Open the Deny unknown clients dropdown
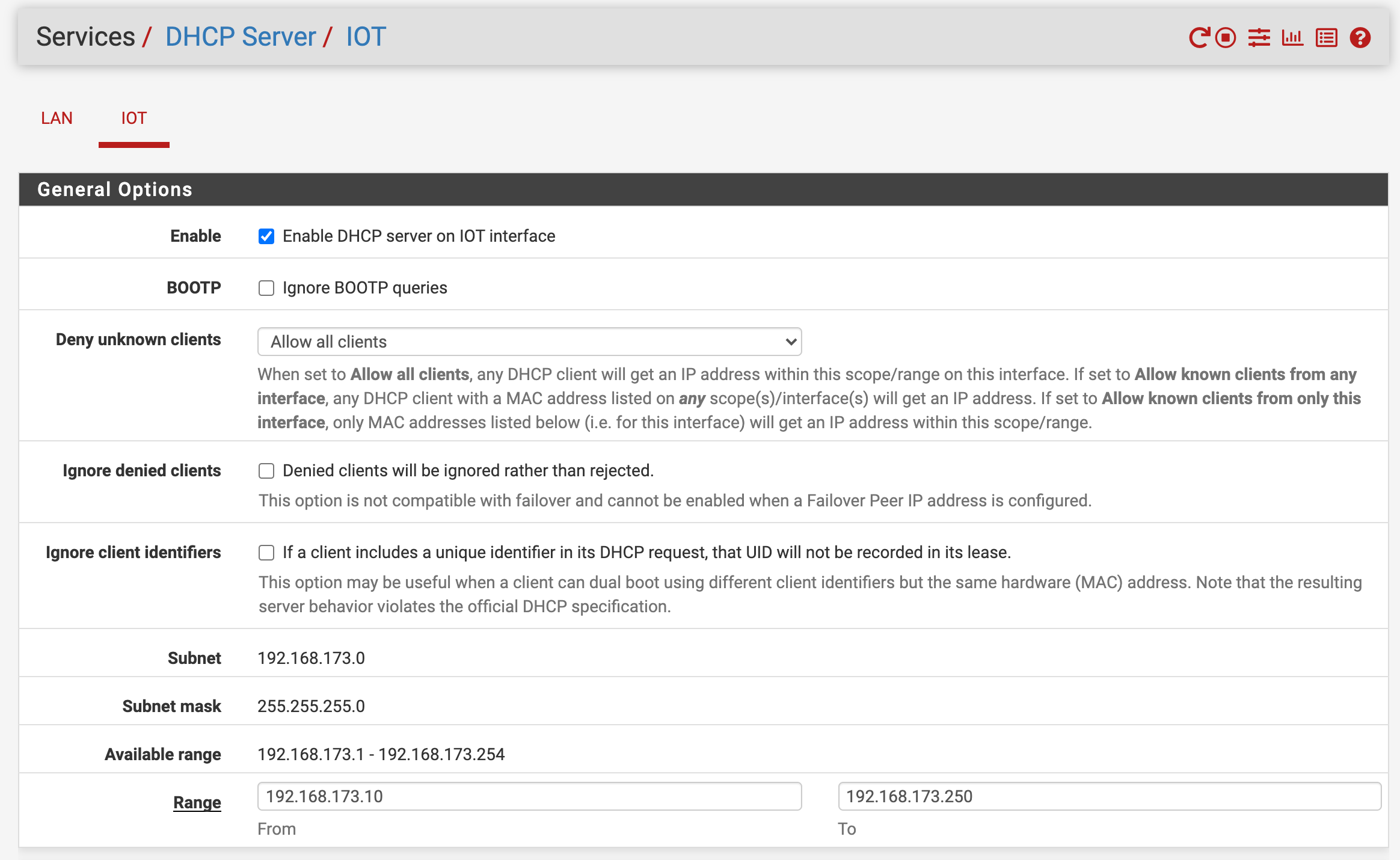 coord(529,342)
